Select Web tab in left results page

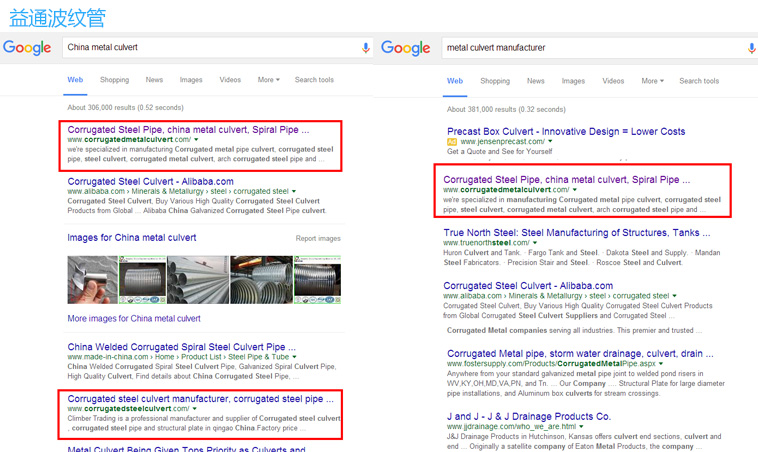click(75, 80)
